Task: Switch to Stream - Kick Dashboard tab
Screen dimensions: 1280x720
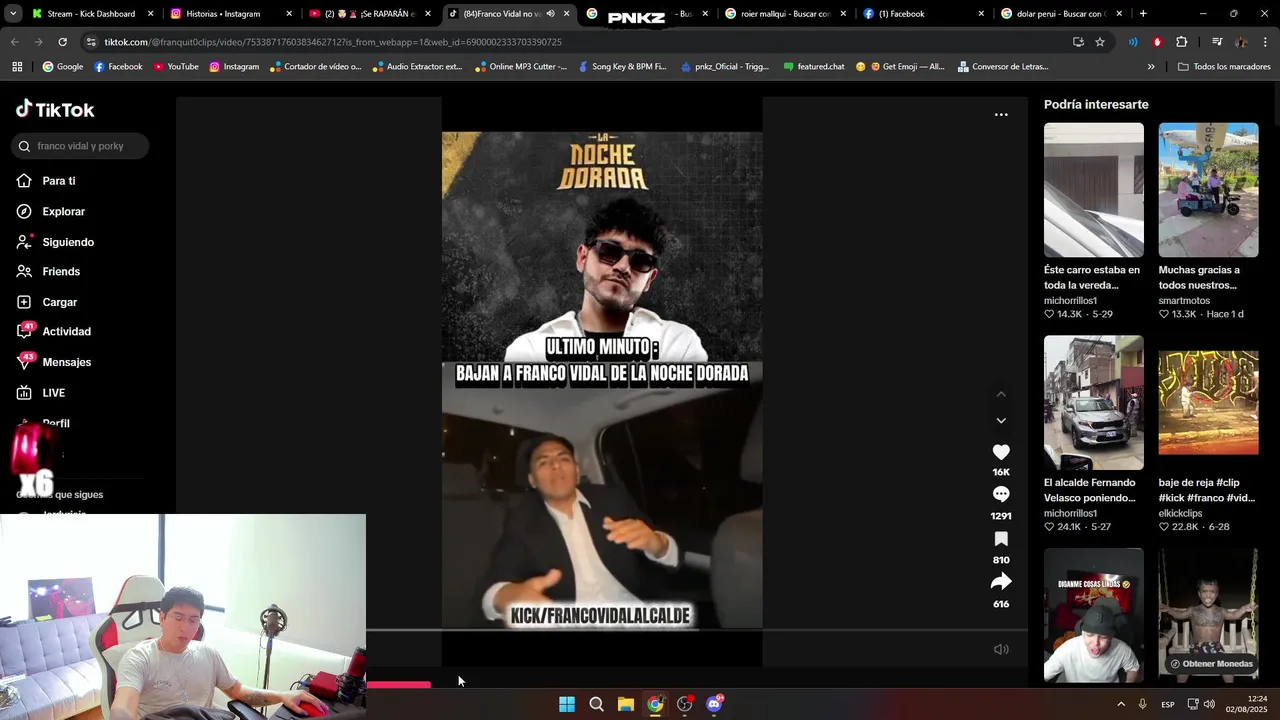Action: click(x=92, y=14)
